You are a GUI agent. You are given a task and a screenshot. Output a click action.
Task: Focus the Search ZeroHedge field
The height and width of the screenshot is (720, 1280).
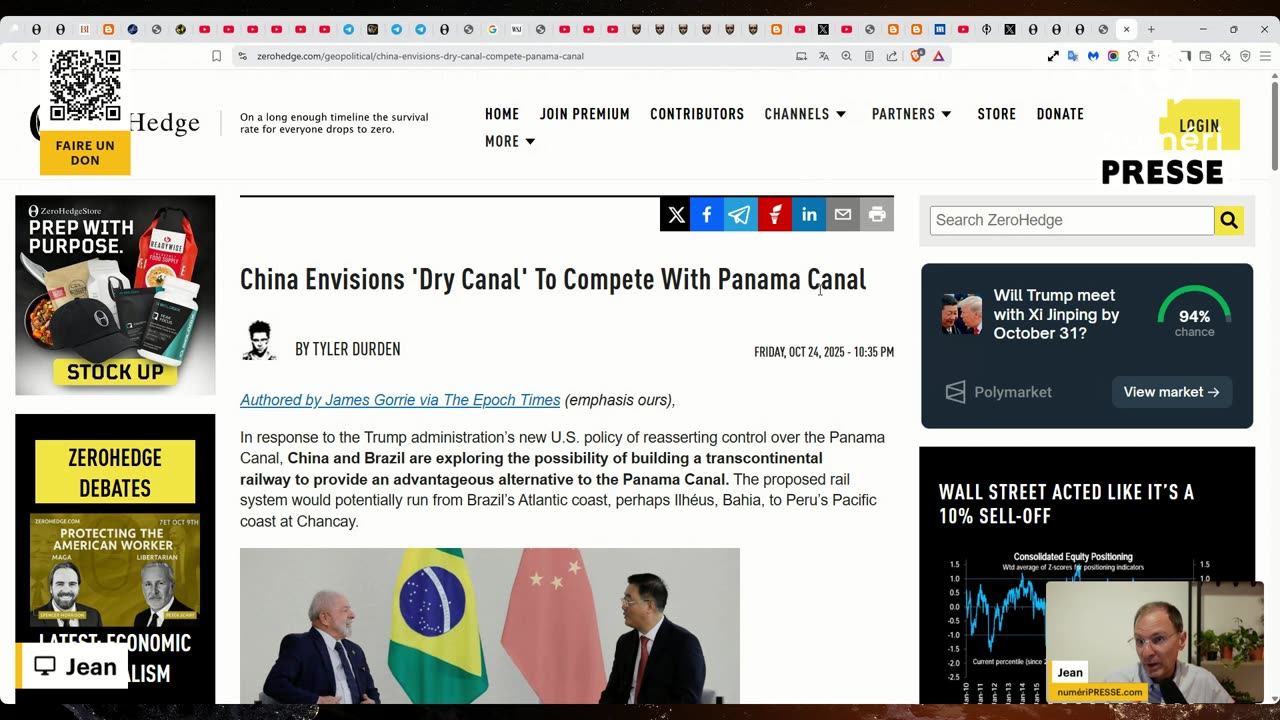pos(1072,220)
